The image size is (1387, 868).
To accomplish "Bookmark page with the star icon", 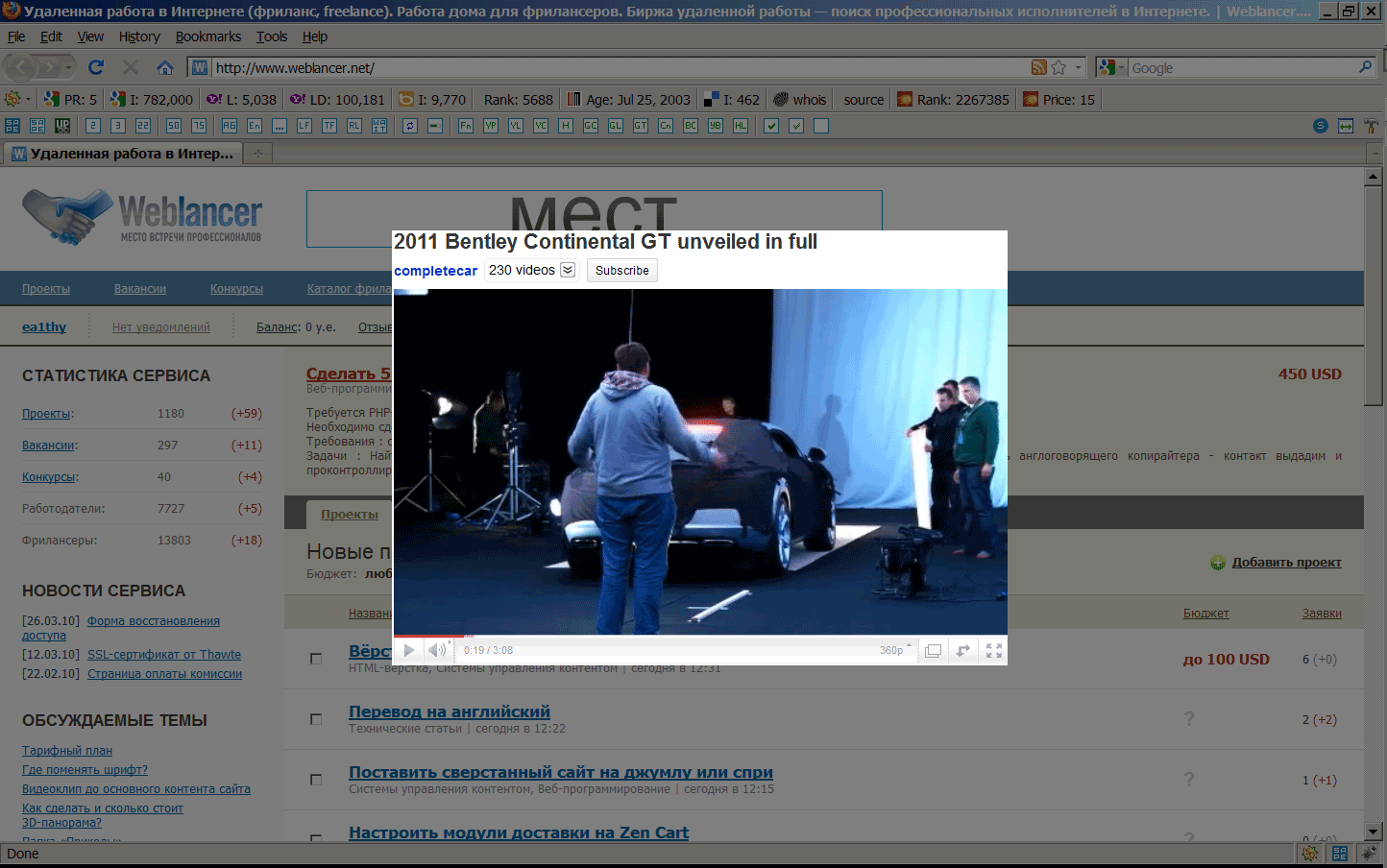I will (x=1058, y=67).
